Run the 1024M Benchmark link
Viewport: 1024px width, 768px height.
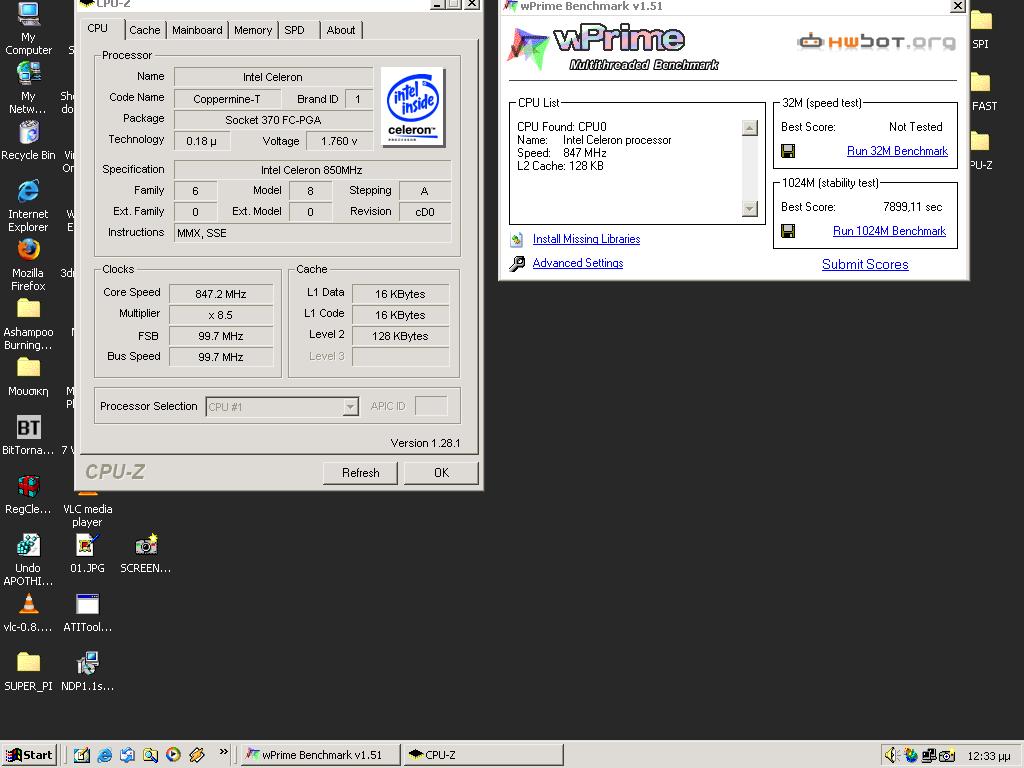[889, 231]
